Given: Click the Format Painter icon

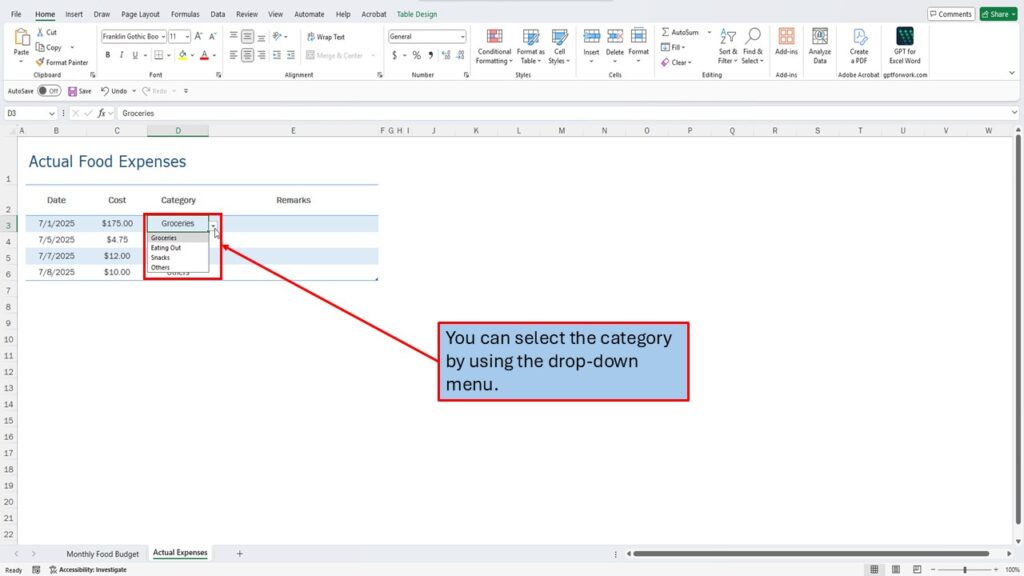Looking at the screenshot, I should pyautogui.click(x=40, y=62).
